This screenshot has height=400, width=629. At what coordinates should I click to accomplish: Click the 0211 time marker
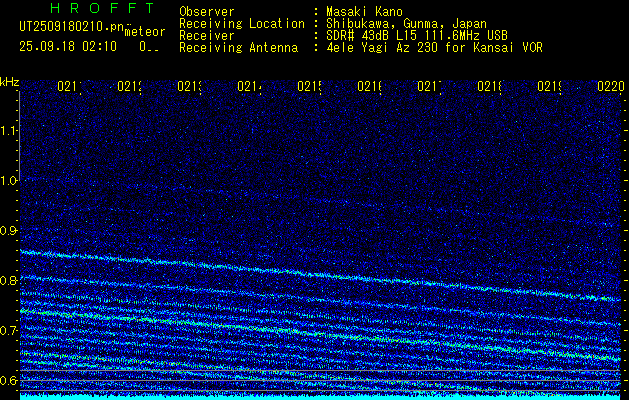[71, 86]
